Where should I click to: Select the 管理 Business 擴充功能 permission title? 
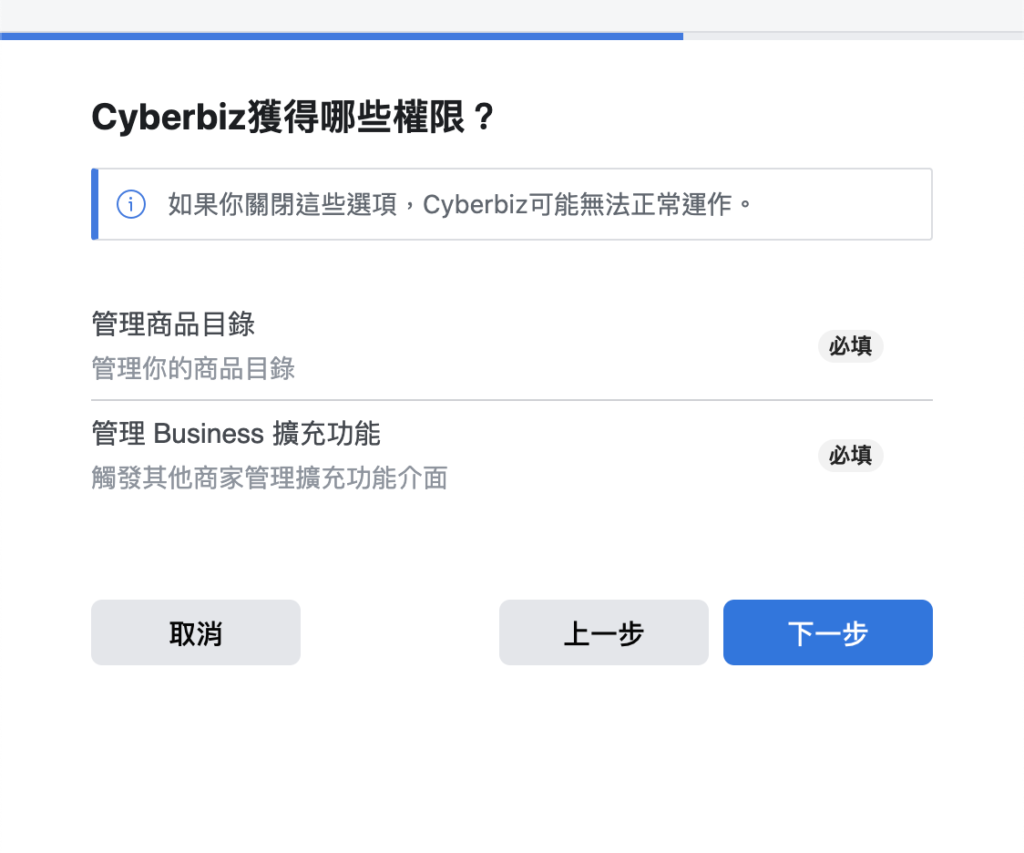pos(236,434)
